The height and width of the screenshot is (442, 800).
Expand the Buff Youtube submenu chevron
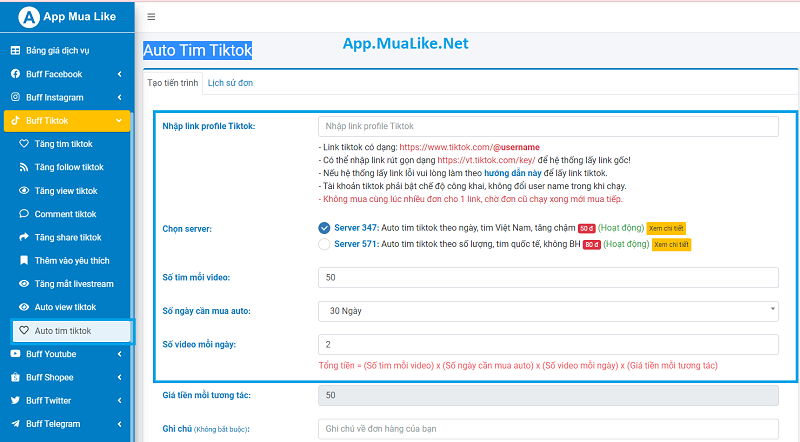[x=120, y=354]
